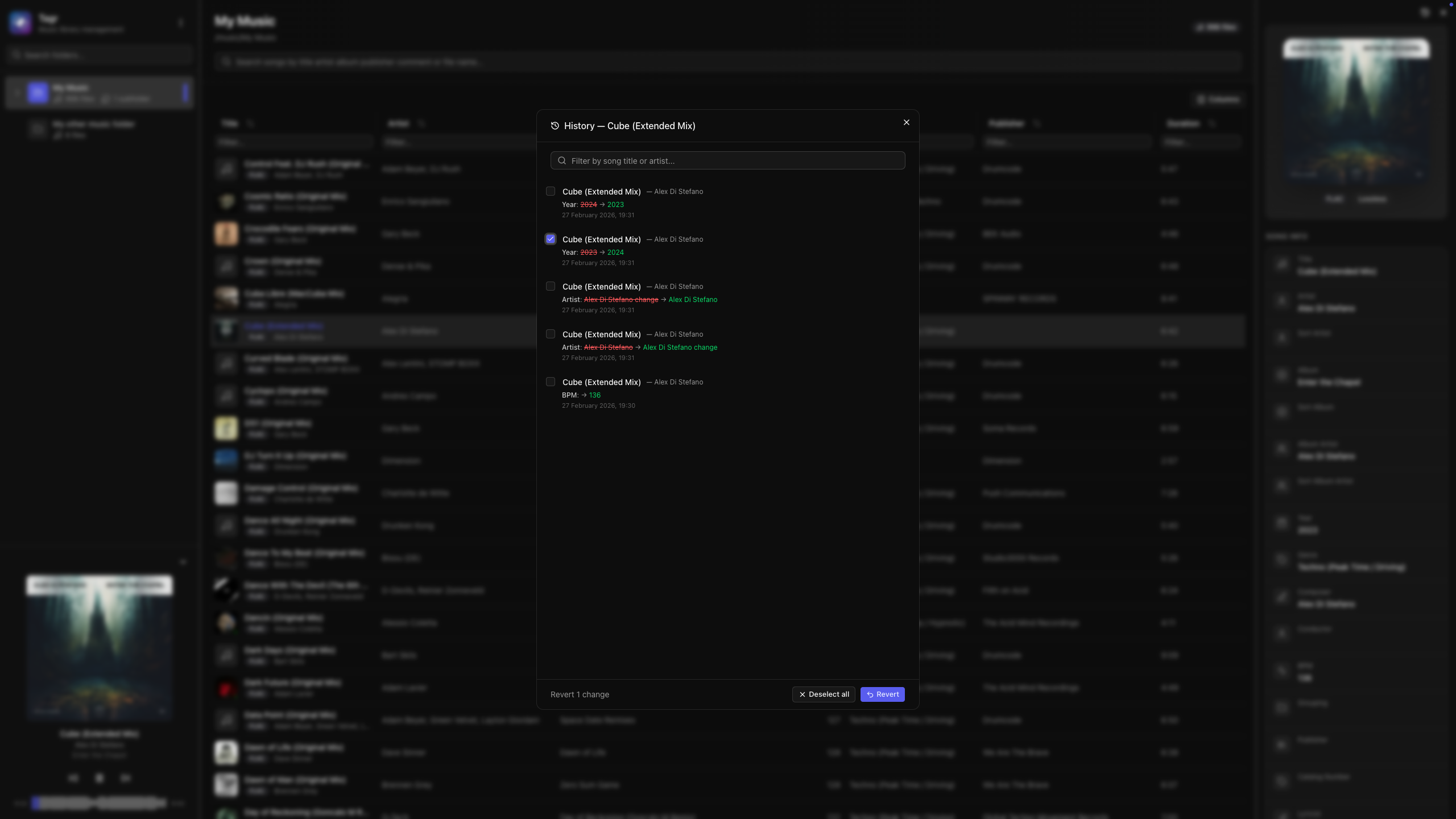This screenshot has width=1456, height=819.
Task: Click the 'Revert 1 change' status text
Action: [x=580, y=694]
